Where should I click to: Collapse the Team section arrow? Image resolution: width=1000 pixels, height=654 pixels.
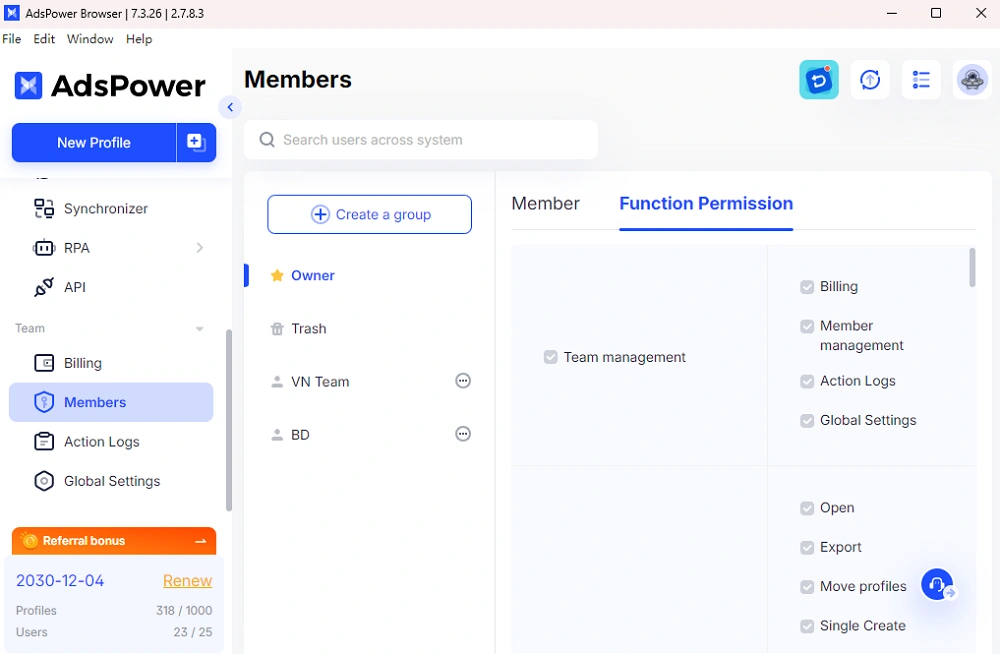[x=200, y=329]
